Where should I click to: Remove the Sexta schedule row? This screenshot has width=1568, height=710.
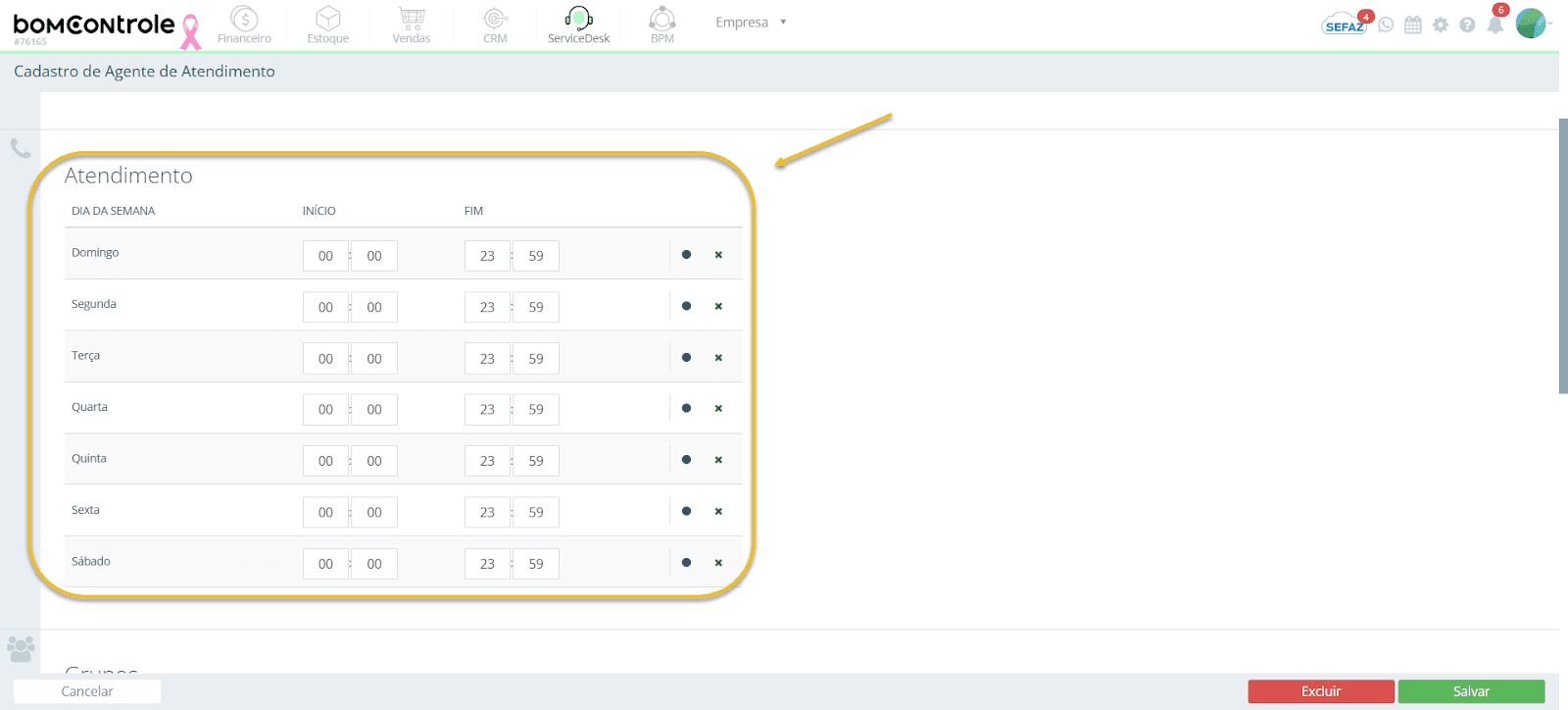click(718, 511)
